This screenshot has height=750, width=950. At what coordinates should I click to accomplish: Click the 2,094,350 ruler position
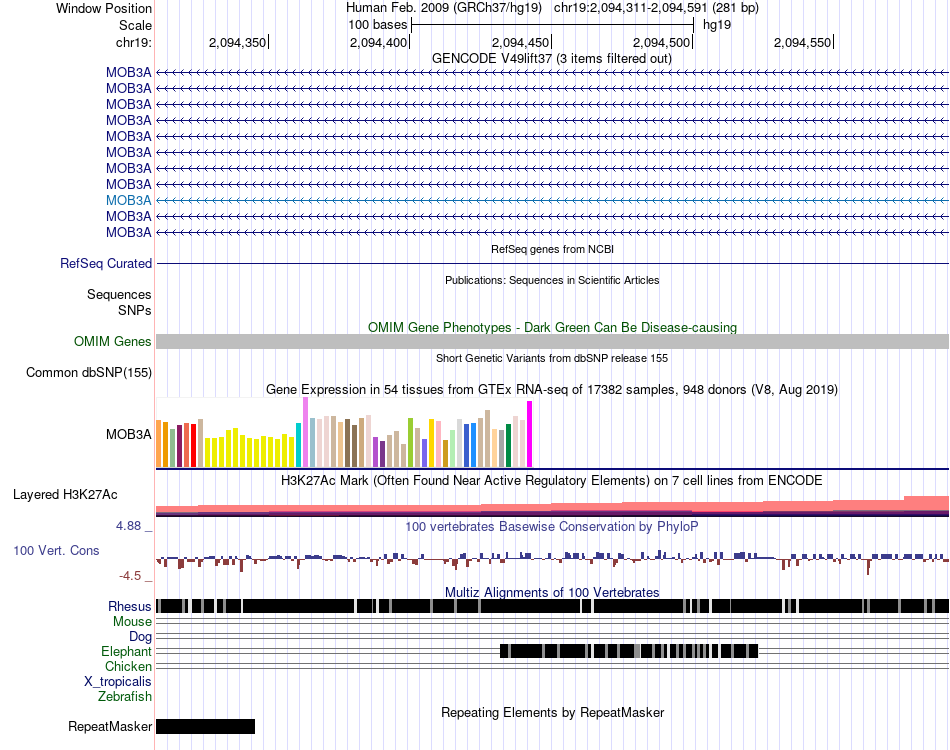pyautogui.click(x=238, y=42)
